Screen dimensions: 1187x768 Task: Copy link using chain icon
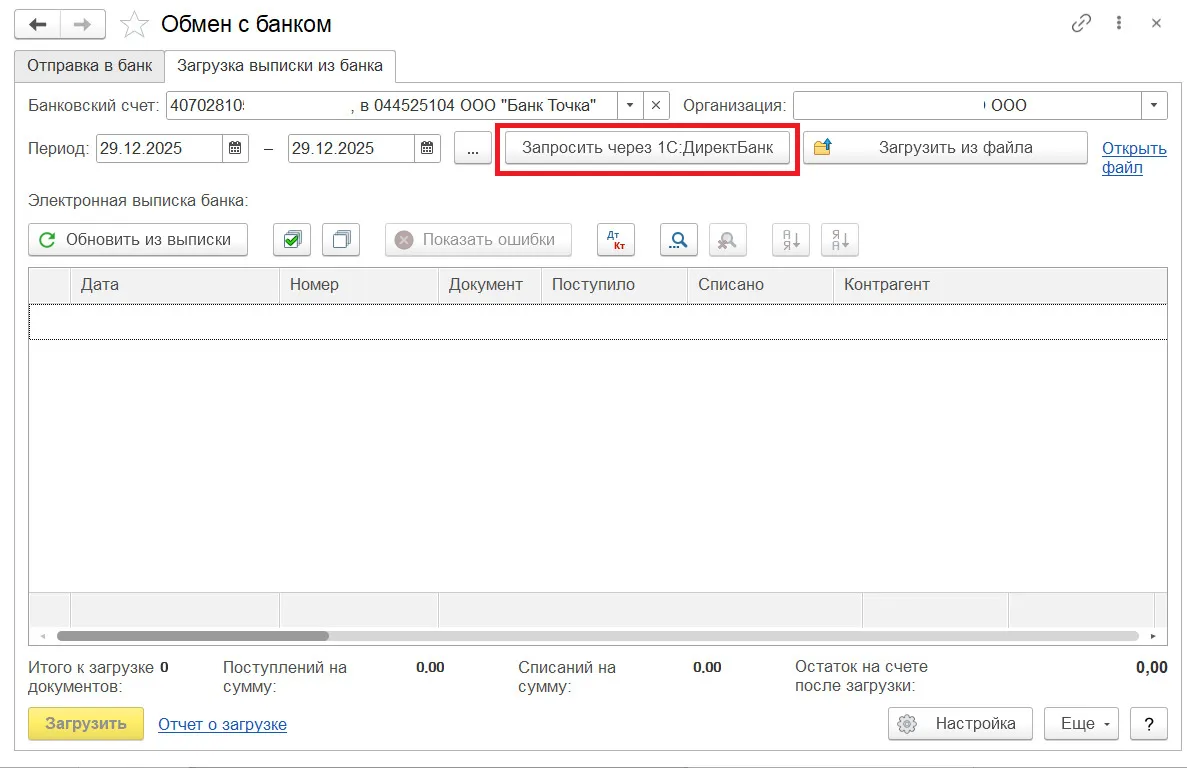(x=1081, y=24)
